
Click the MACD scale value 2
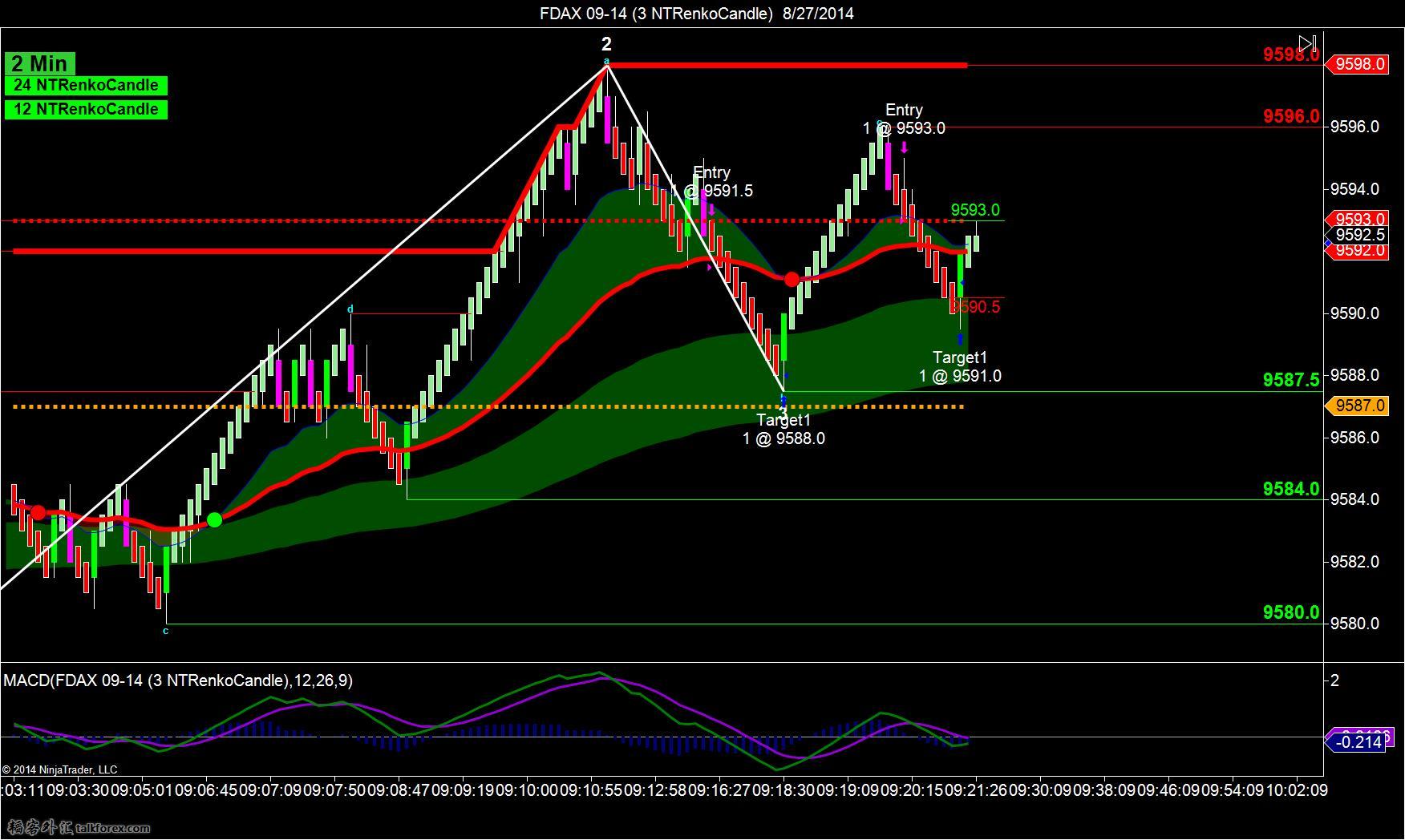[1335, 680]
